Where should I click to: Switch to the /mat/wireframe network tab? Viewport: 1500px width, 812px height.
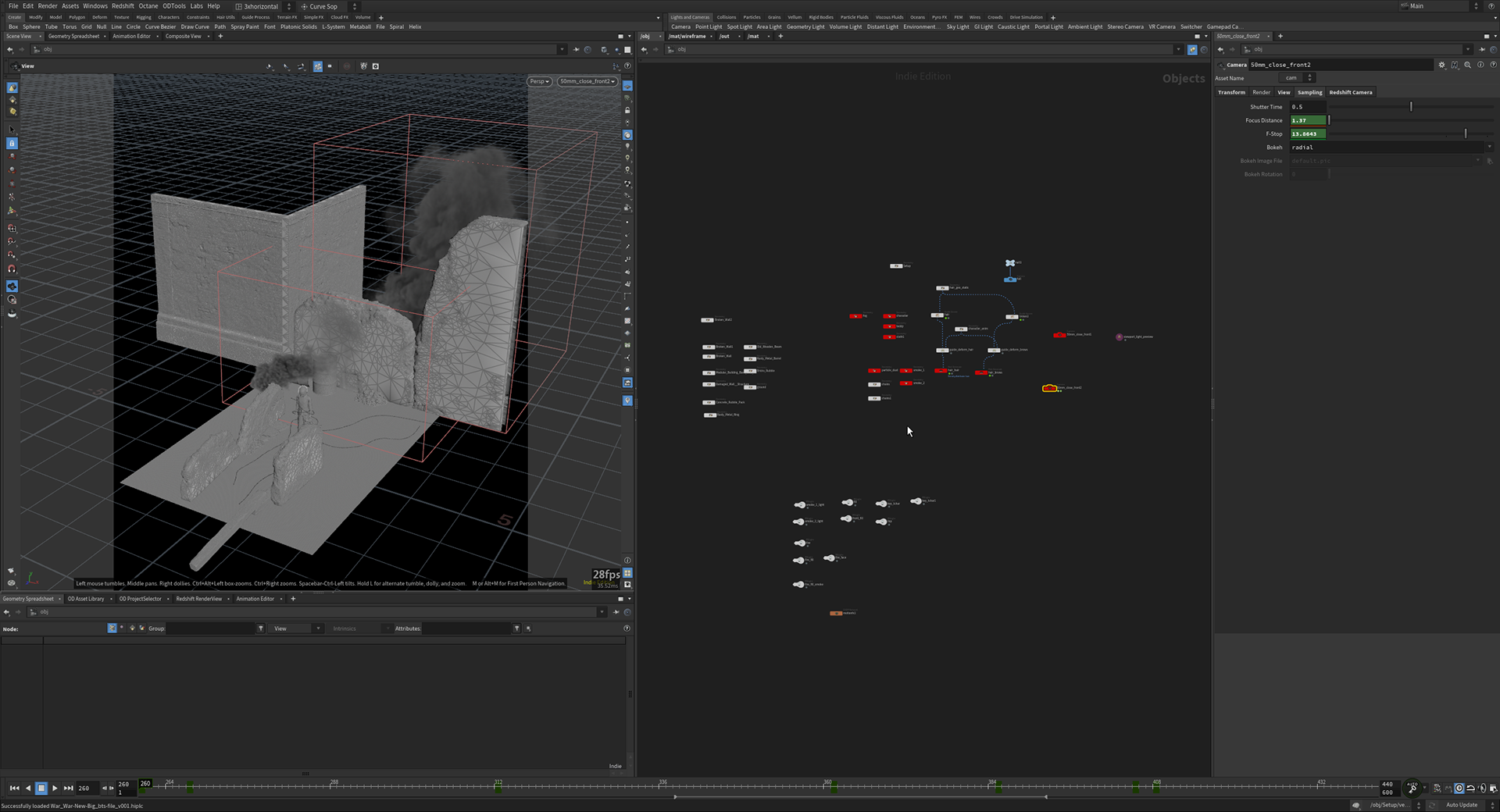click(687, 36)
